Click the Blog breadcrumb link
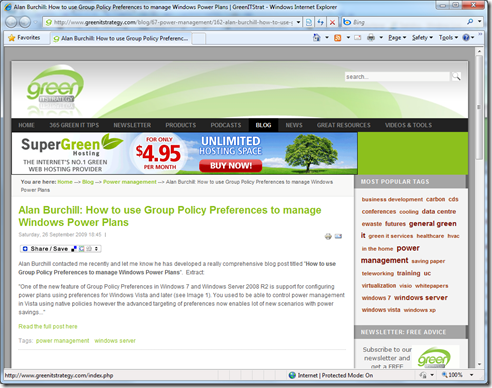This screenshot has width=492, height=388. coord(88,182)
